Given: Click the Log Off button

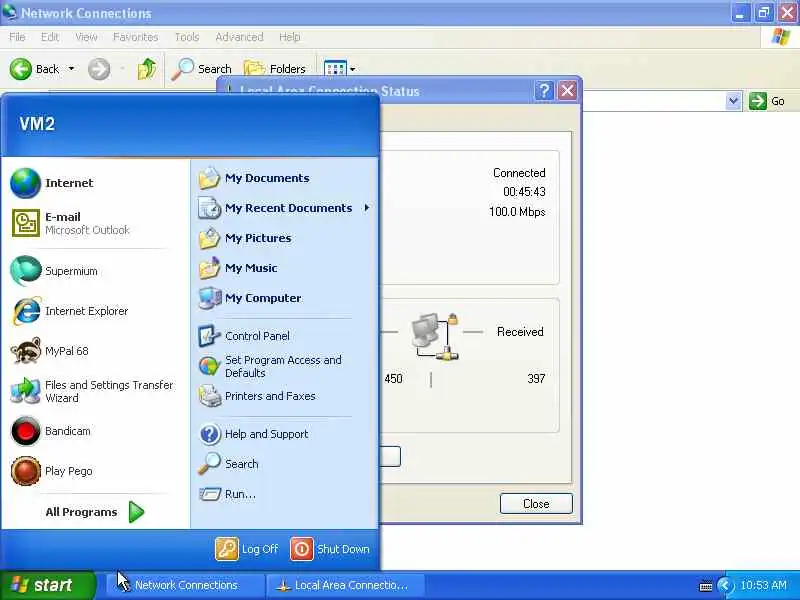Looking at the screenshot, I should click(247, 549).
